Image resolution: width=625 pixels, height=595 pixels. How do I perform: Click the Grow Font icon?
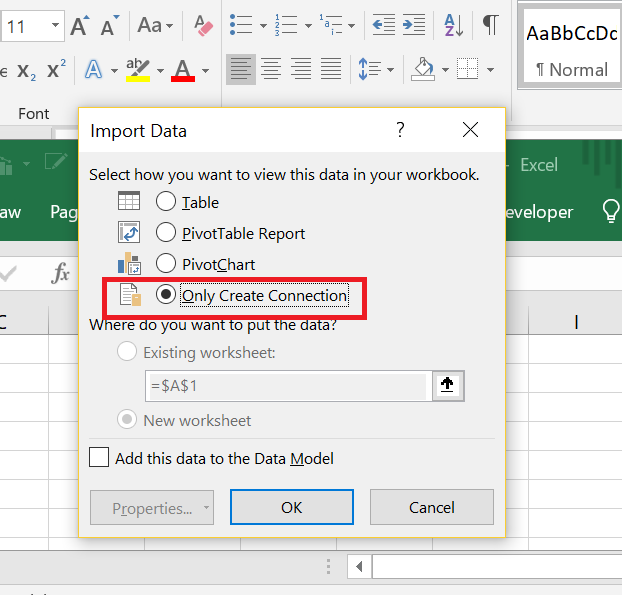pyautogui.click(x=81, y=26)
